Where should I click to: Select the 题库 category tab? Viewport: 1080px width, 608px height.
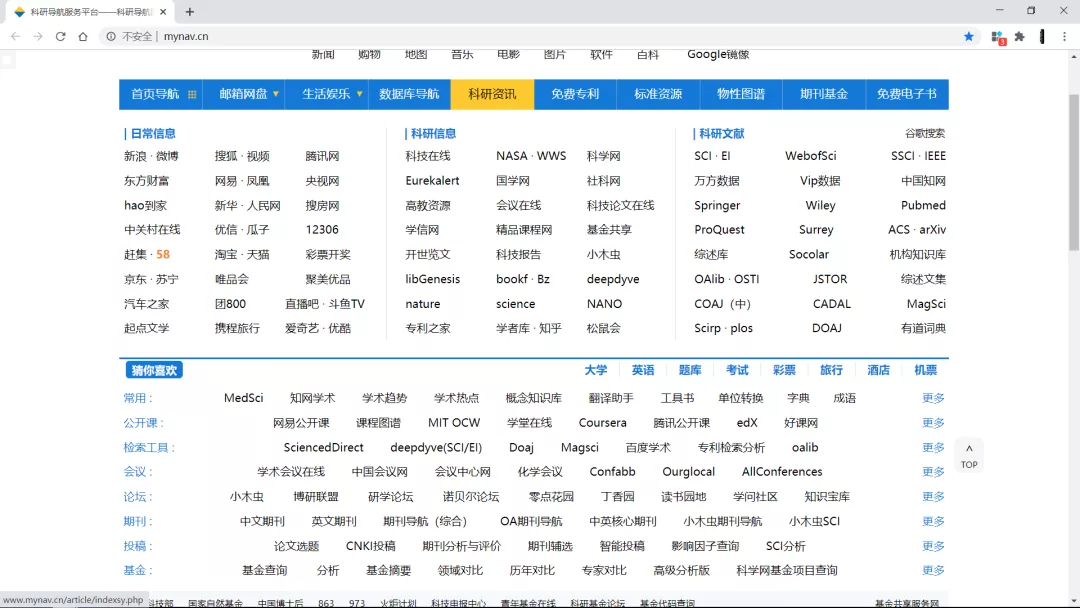(689, 370)
